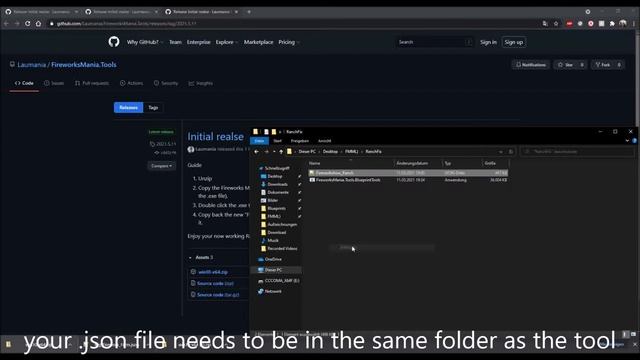This screenshot has height=360, width=640.
Task: Star the repository
Action: pyautogui.click(x=565, y=64)
